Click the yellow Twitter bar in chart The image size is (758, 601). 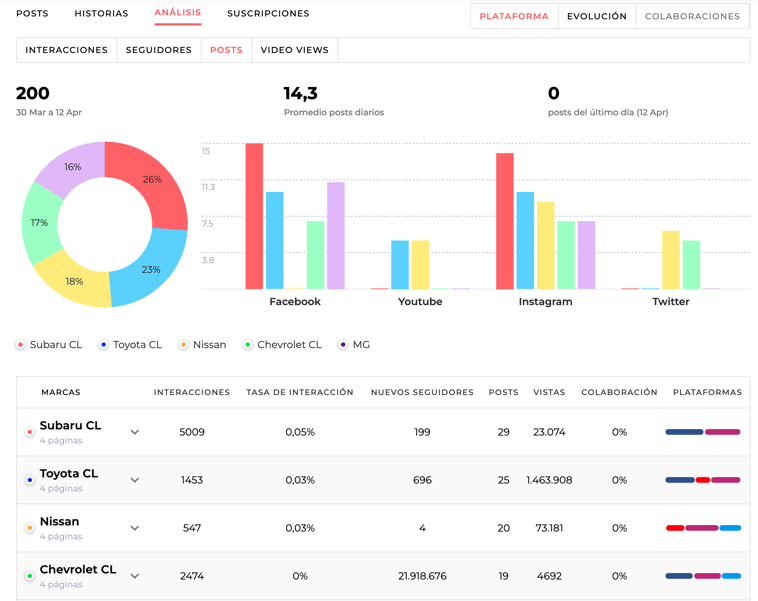[671, 260]
